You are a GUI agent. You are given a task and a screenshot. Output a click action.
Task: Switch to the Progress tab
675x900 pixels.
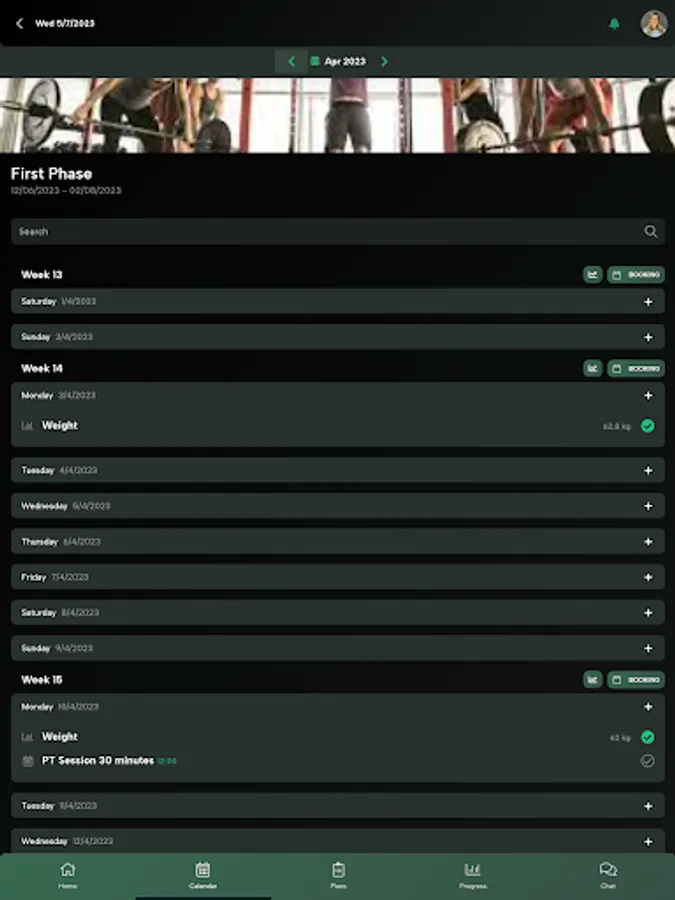[472, 876]
